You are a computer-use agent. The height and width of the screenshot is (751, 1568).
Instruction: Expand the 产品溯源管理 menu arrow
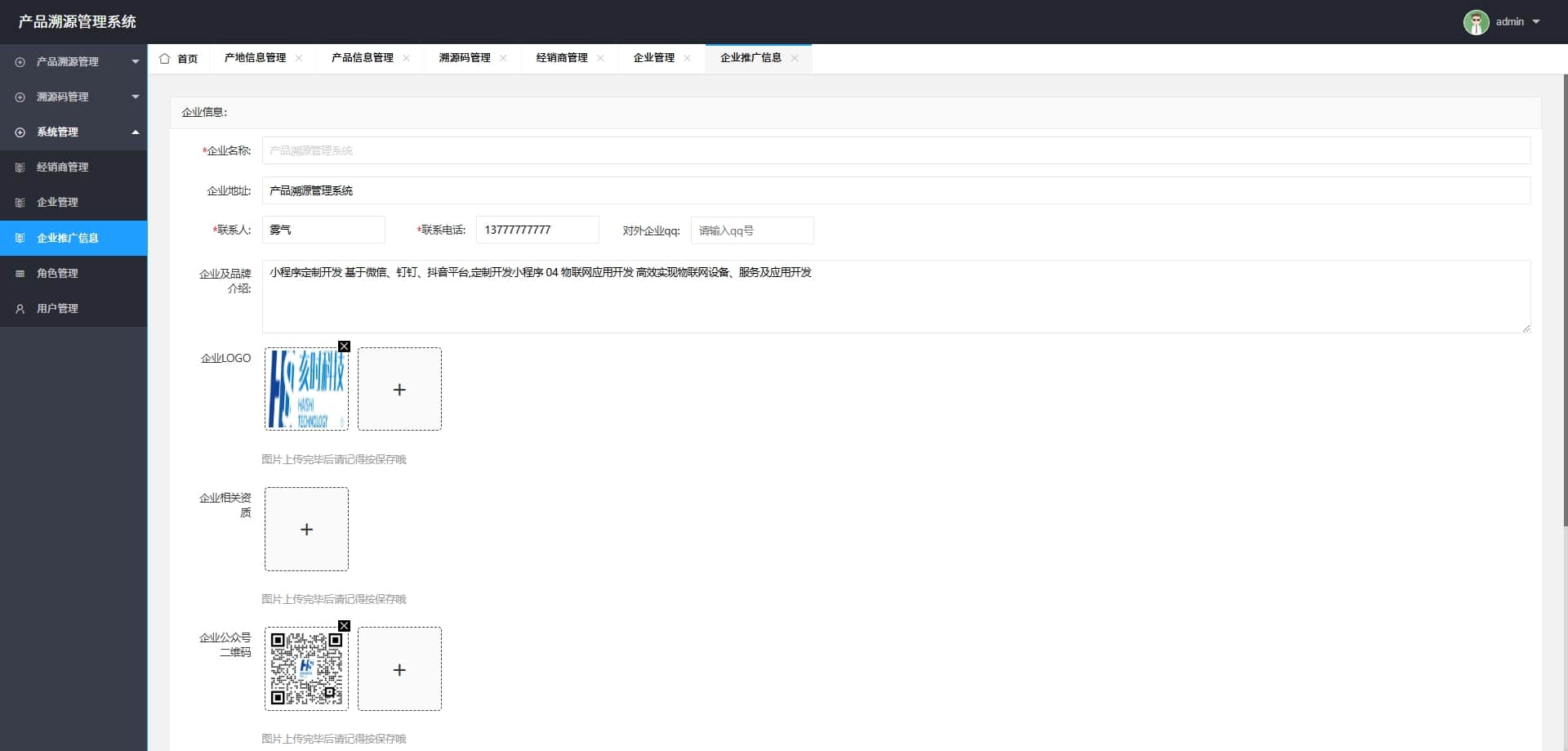click(136, 61)
